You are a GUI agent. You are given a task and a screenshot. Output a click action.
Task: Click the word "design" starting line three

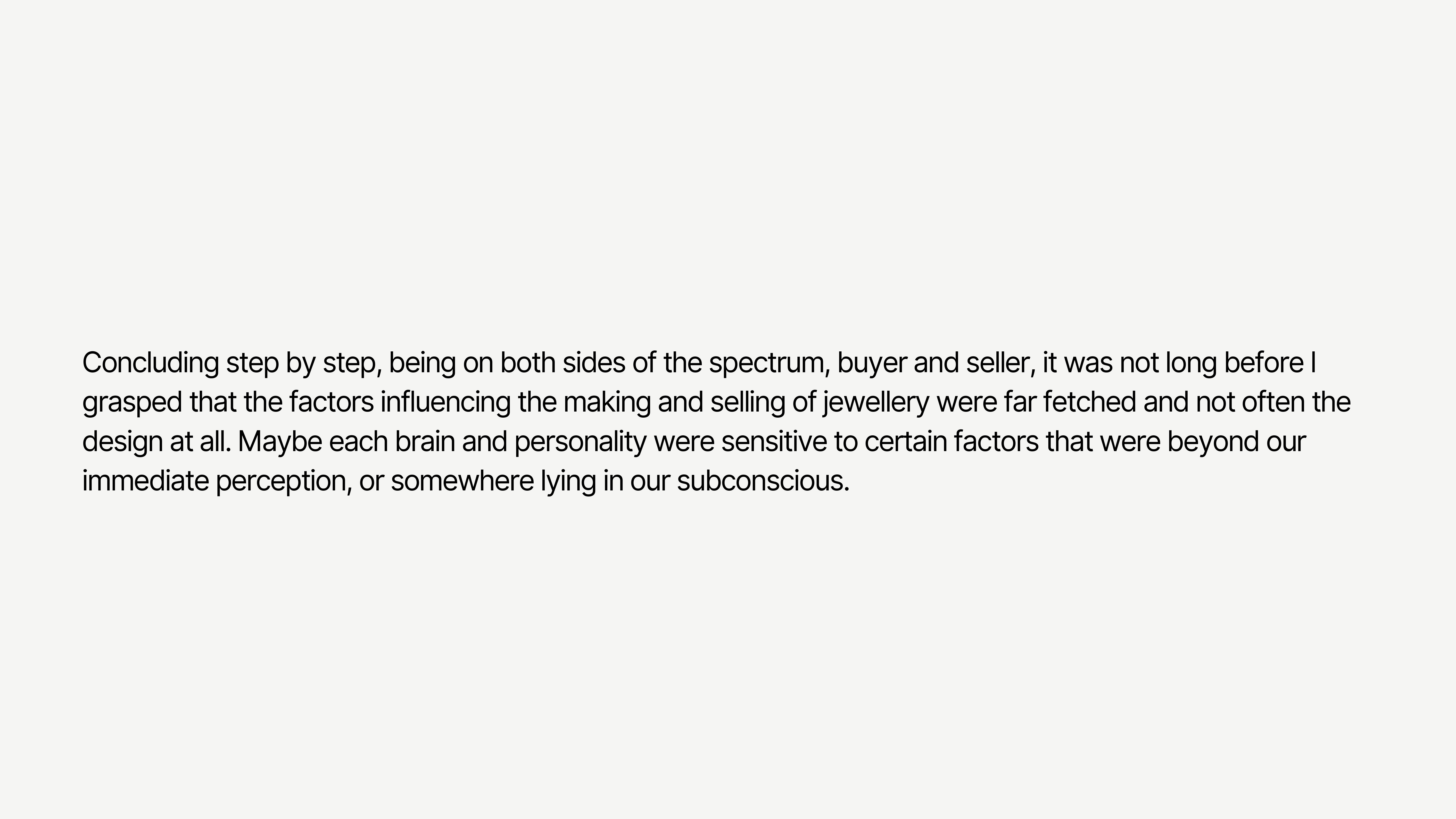123,442
